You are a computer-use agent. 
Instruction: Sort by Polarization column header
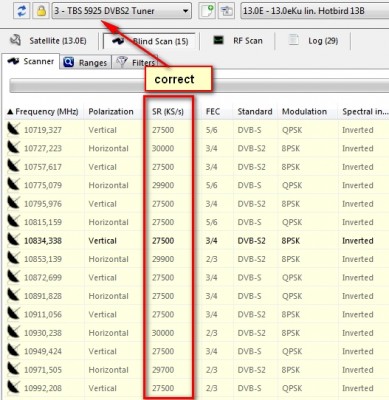[111, 111]
